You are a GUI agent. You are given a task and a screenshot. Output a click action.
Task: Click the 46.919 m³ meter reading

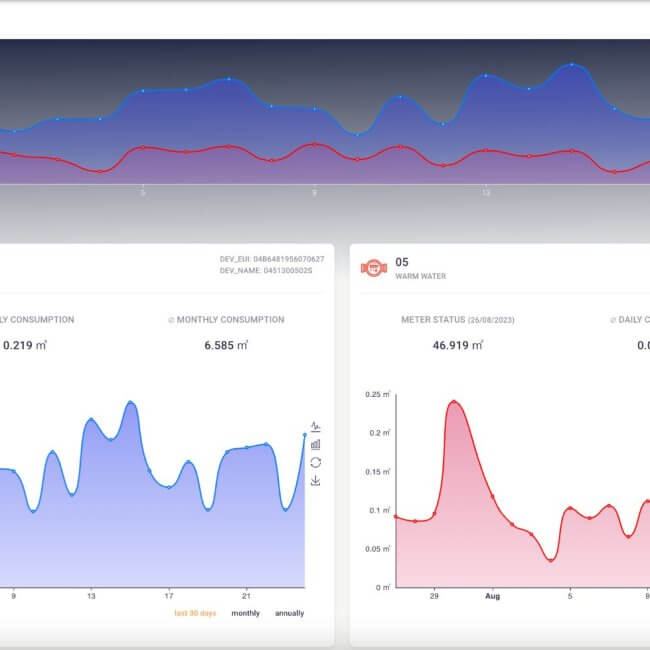point(458,345)
